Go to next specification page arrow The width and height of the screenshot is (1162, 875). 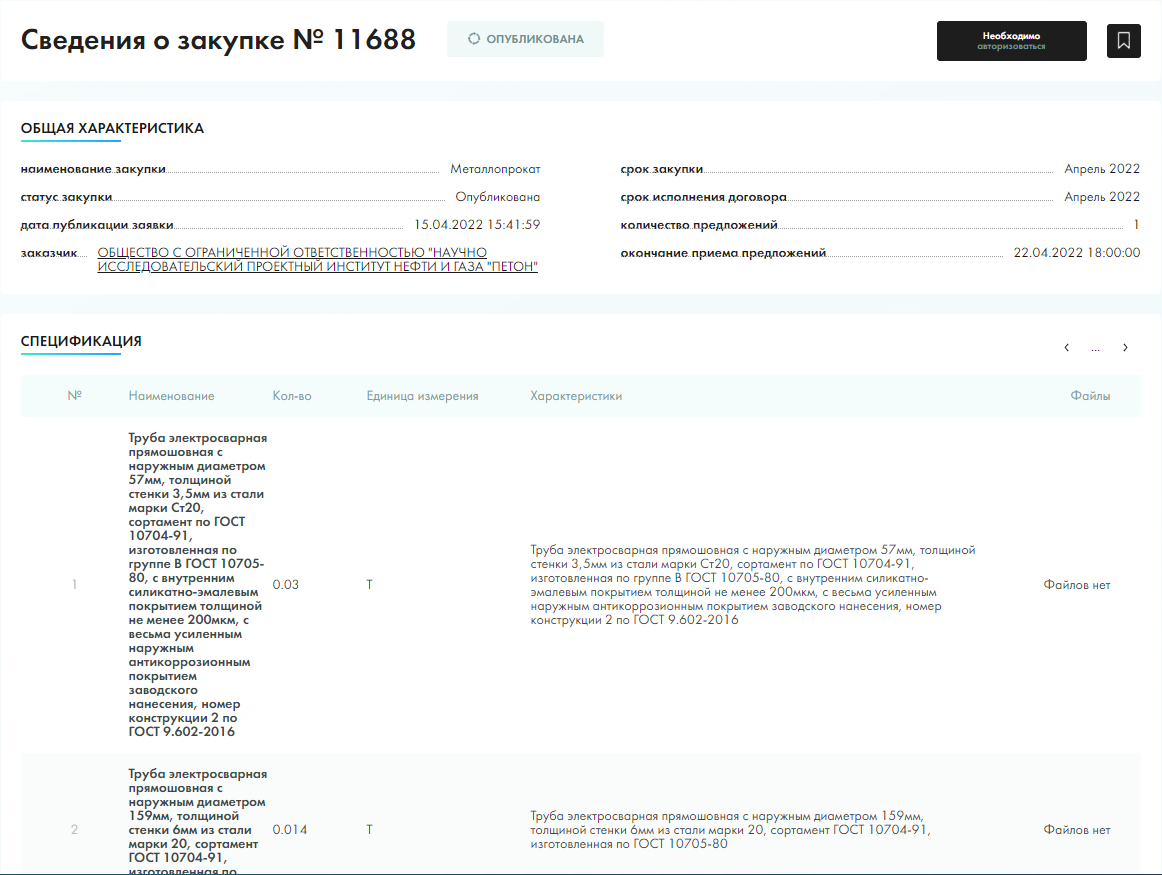1125,347
